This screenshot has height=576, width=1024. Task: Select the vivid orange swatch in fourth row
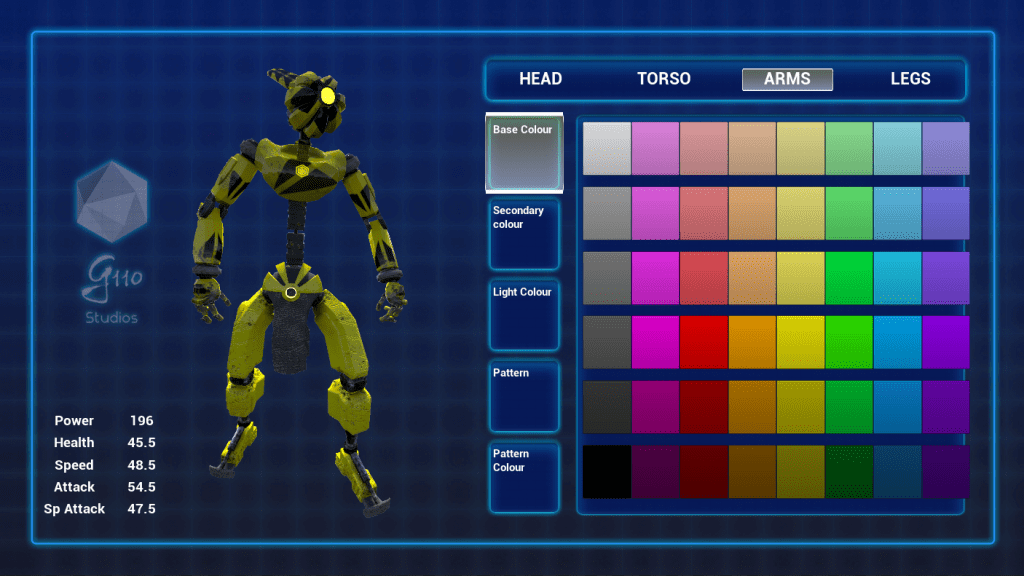click(x=752, y=342)
